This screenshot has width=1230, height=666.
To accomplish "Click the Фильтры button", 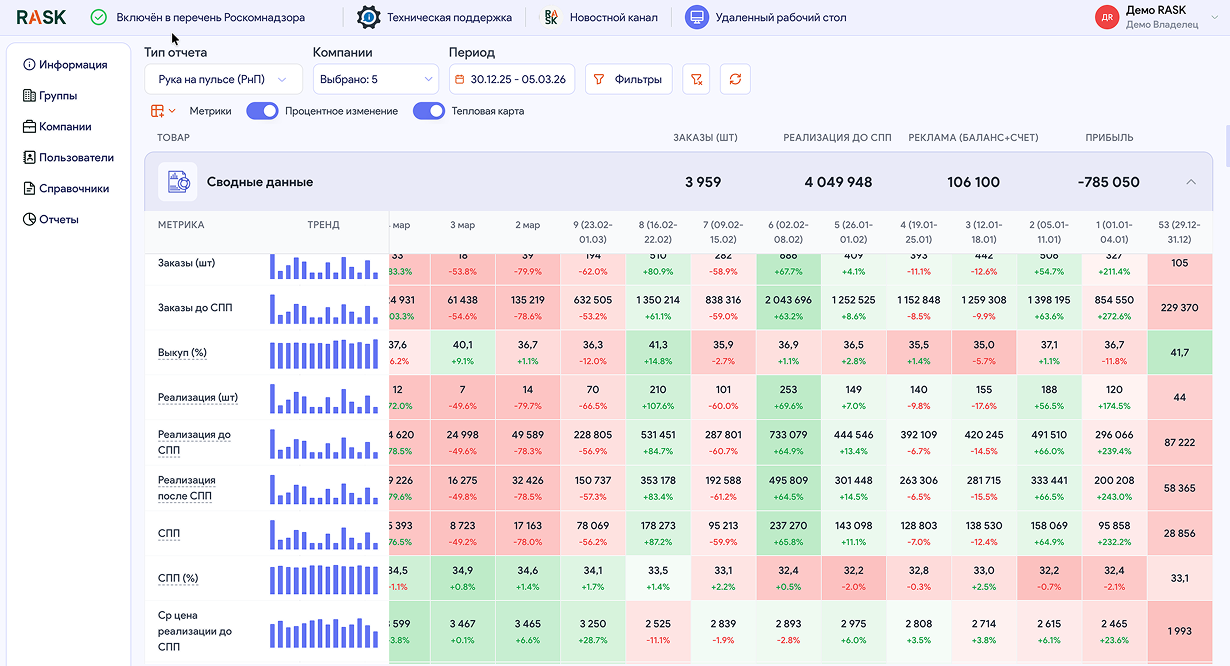I will coord(628,79).
